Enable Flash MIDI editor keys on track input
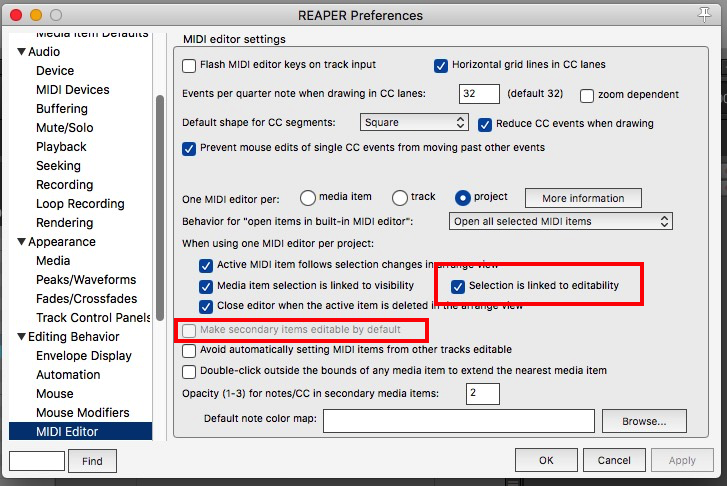The image size is (727, 486). [x=189, y=65]
